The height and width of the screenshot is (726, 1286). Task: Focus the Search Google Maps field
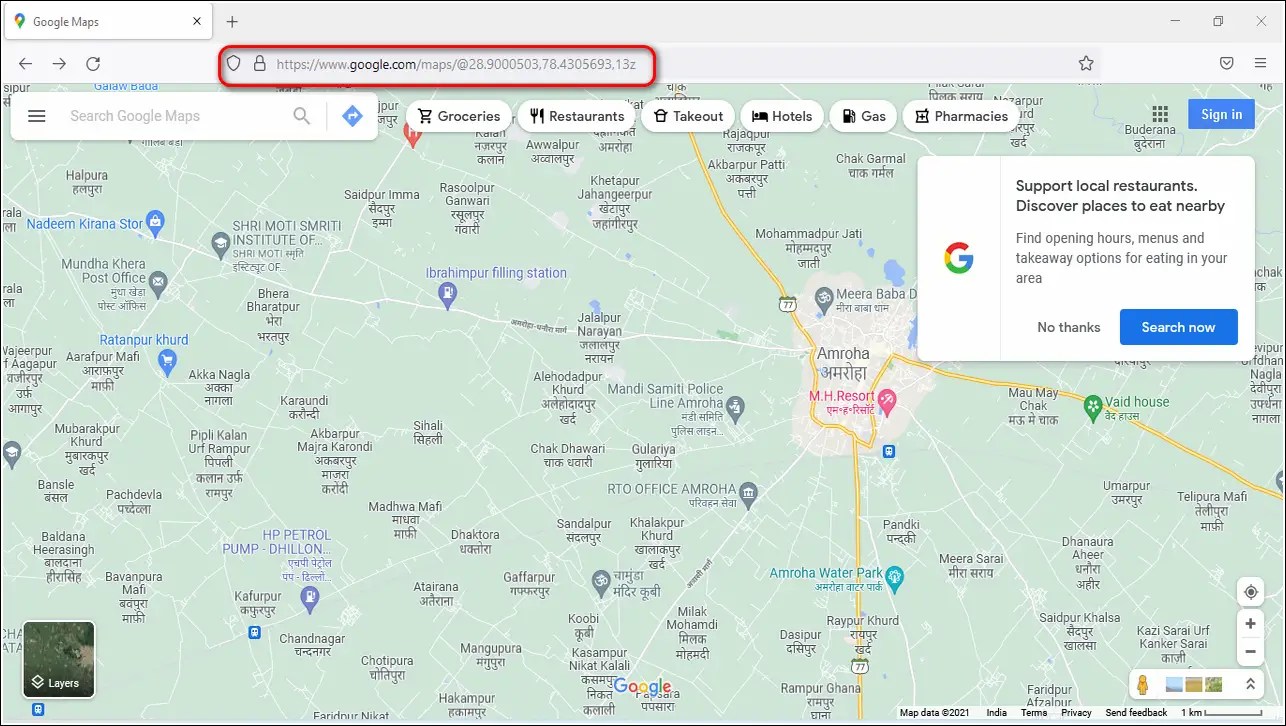(176, 116)
